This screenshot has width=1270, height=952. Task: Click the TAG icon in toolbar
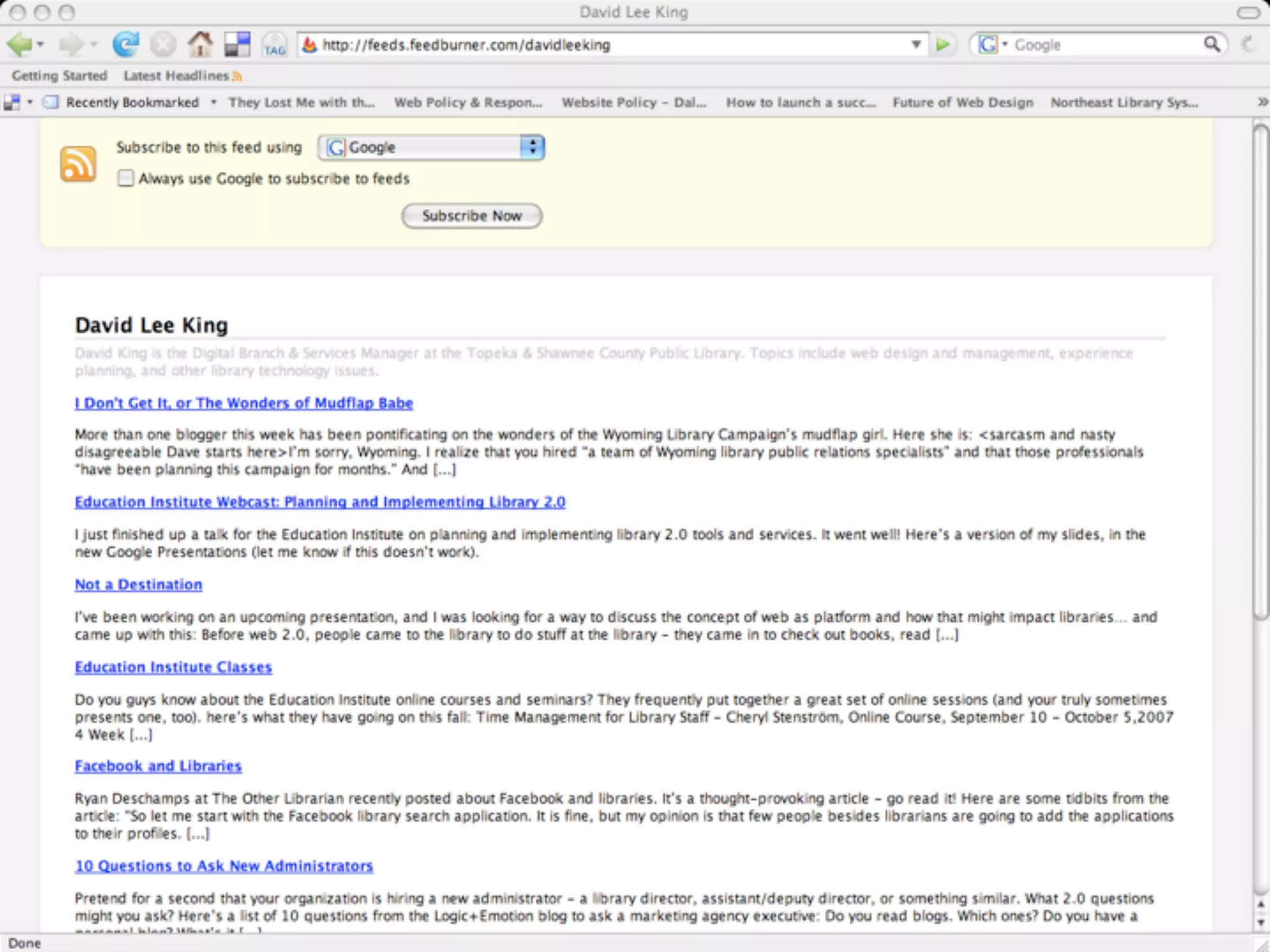274,45
